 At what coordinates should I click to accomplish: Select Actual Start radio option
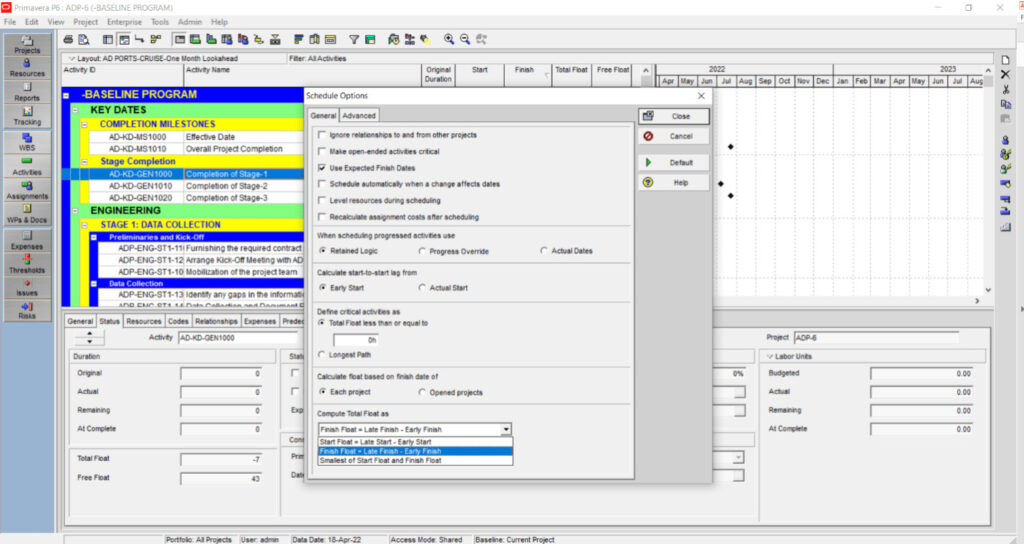pos(422,287)
